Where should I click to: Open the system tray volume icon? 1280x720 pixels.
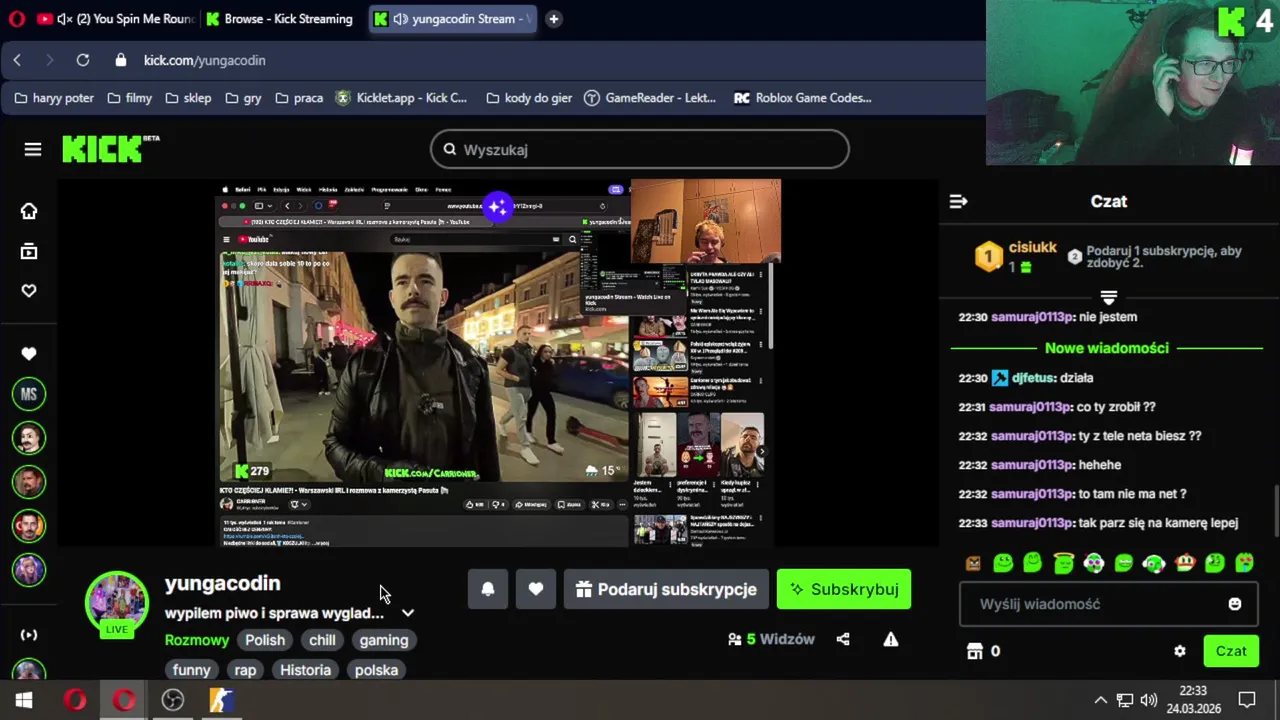(x=1149, y=700)
